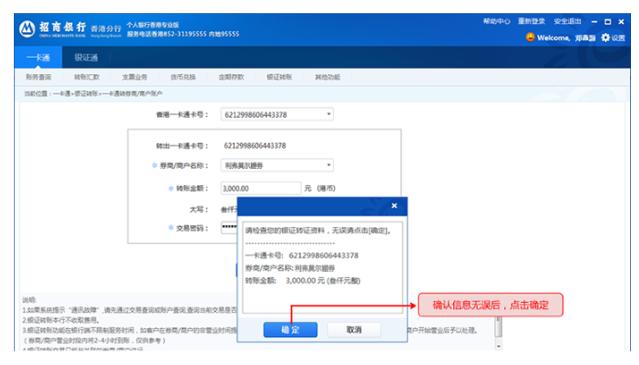Minimize the bank application window

click(x=594, y=22)
